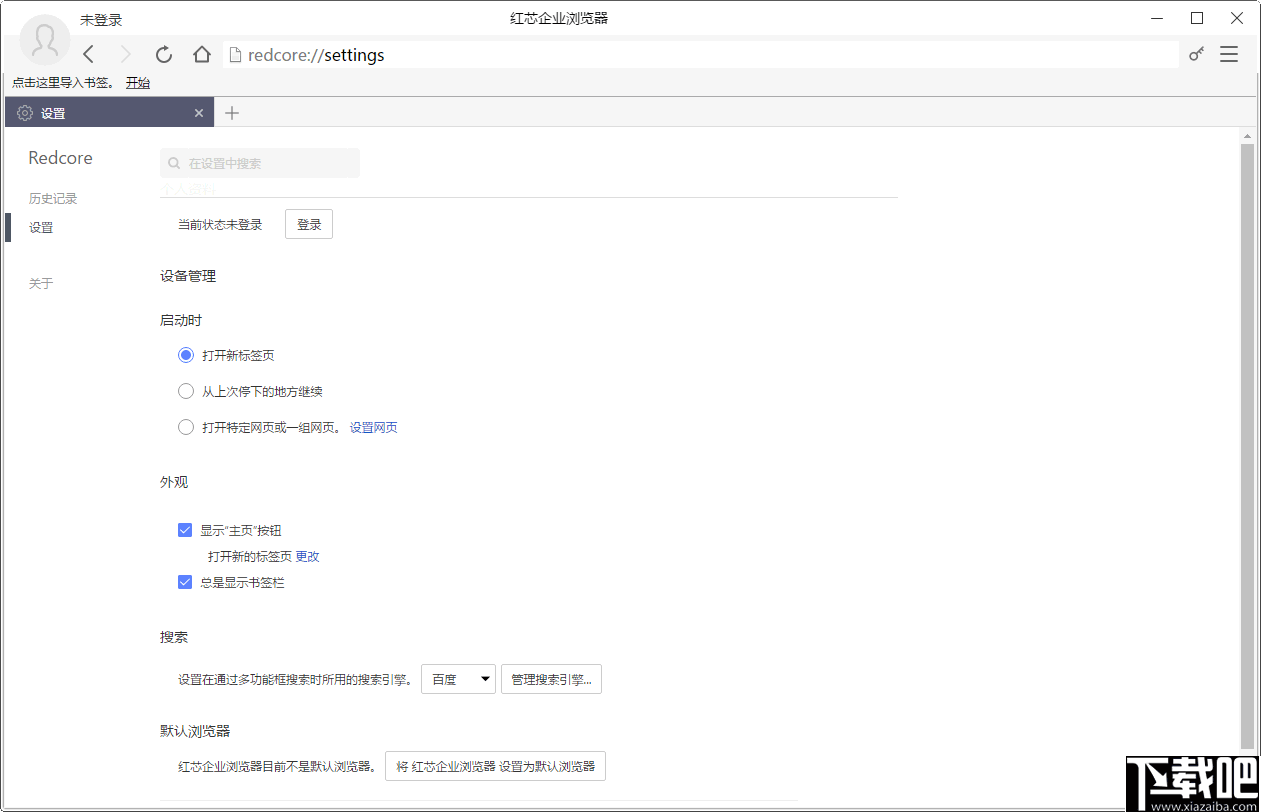The image size is (1261, 812).
Task: Click 设置网页 to set startup pages
Action: 373,427
